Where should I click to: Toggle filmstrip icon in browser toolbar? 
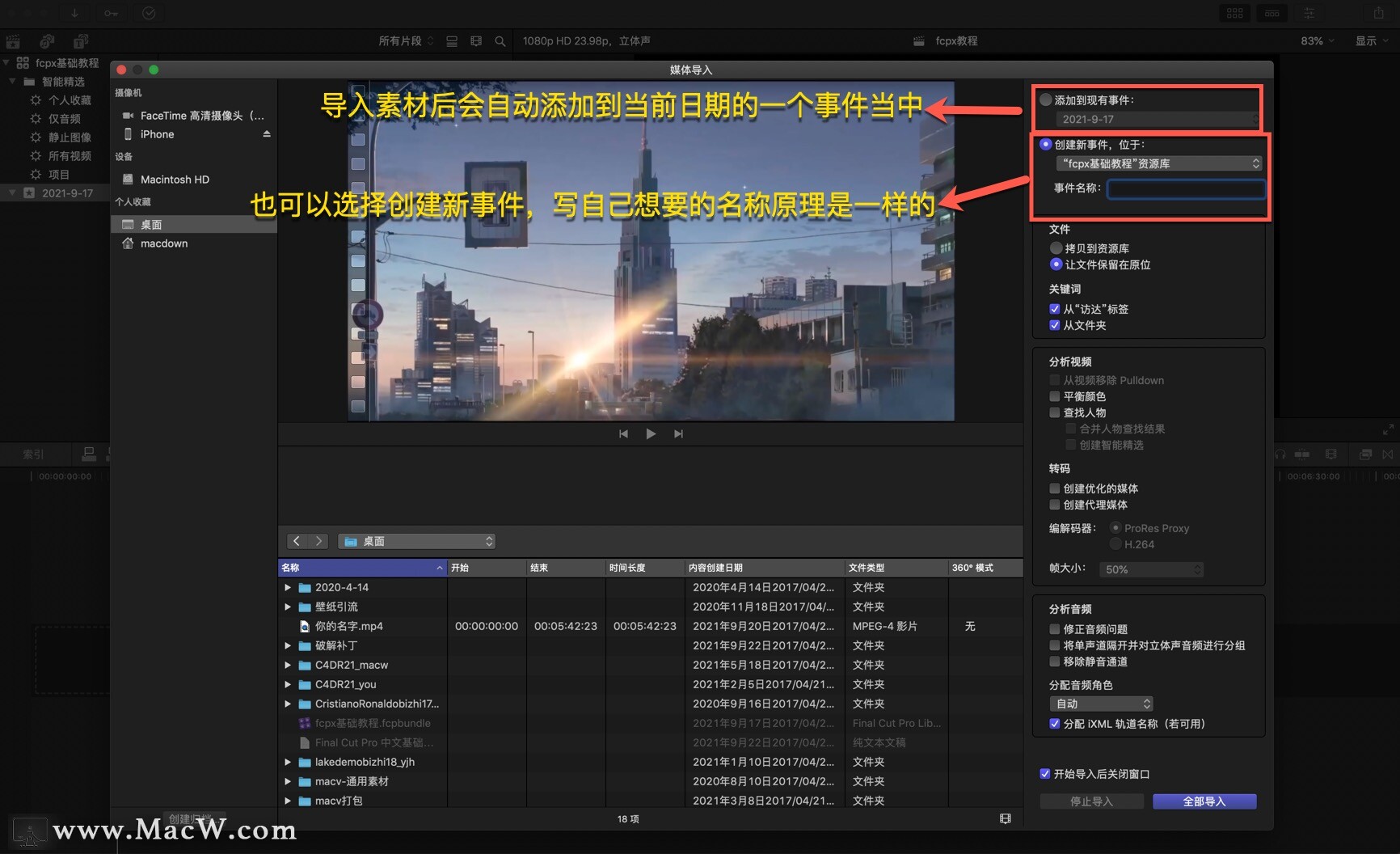pos(476,41)
